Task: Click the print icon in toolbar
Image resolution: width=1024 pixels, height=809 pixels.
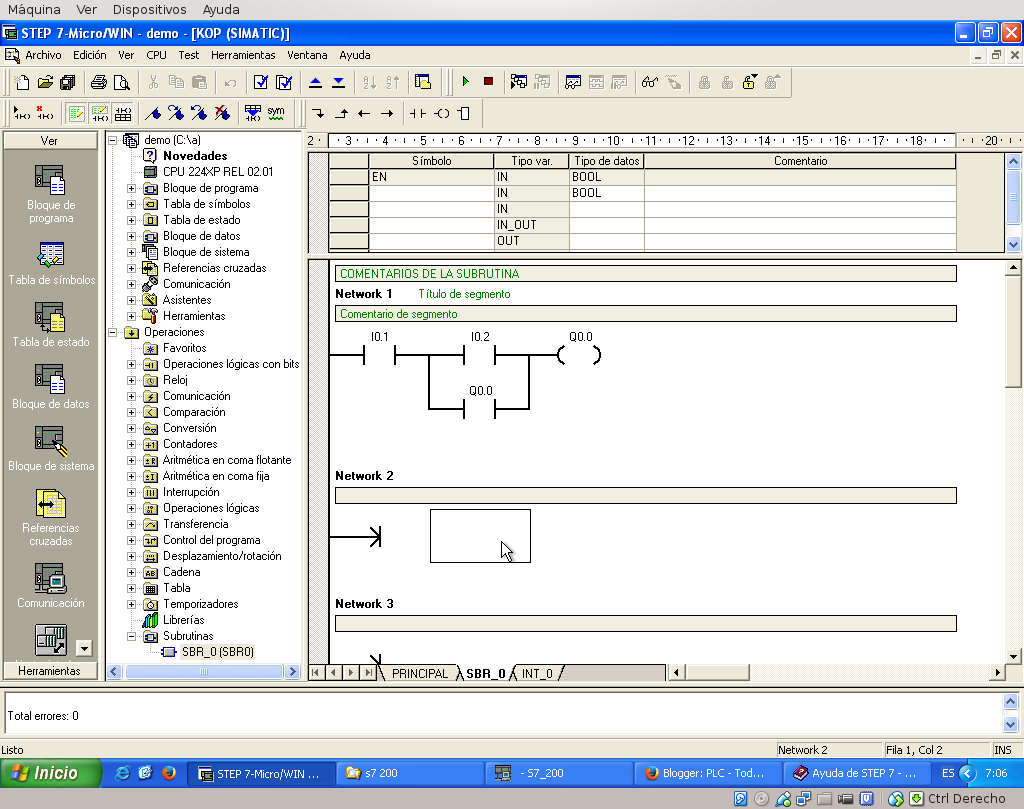Action: coord(99,82)
